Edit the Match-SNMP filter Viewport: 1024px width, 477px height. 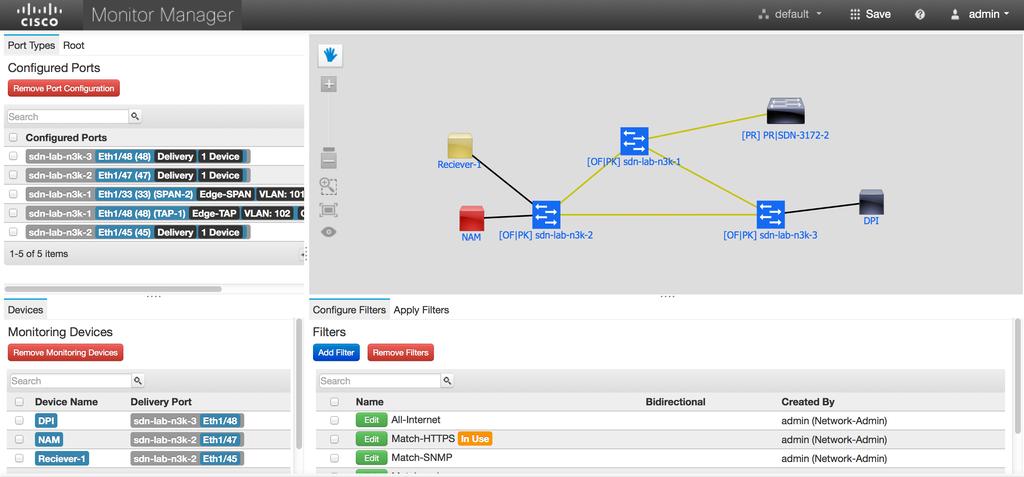pos(372,458)
